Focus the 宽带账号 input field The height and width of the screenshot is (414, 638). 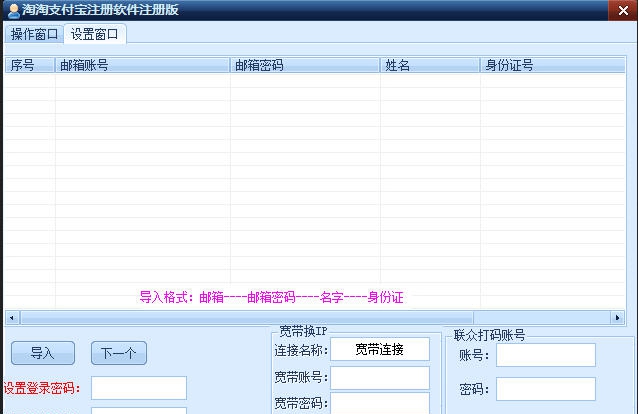coord(380,378)
